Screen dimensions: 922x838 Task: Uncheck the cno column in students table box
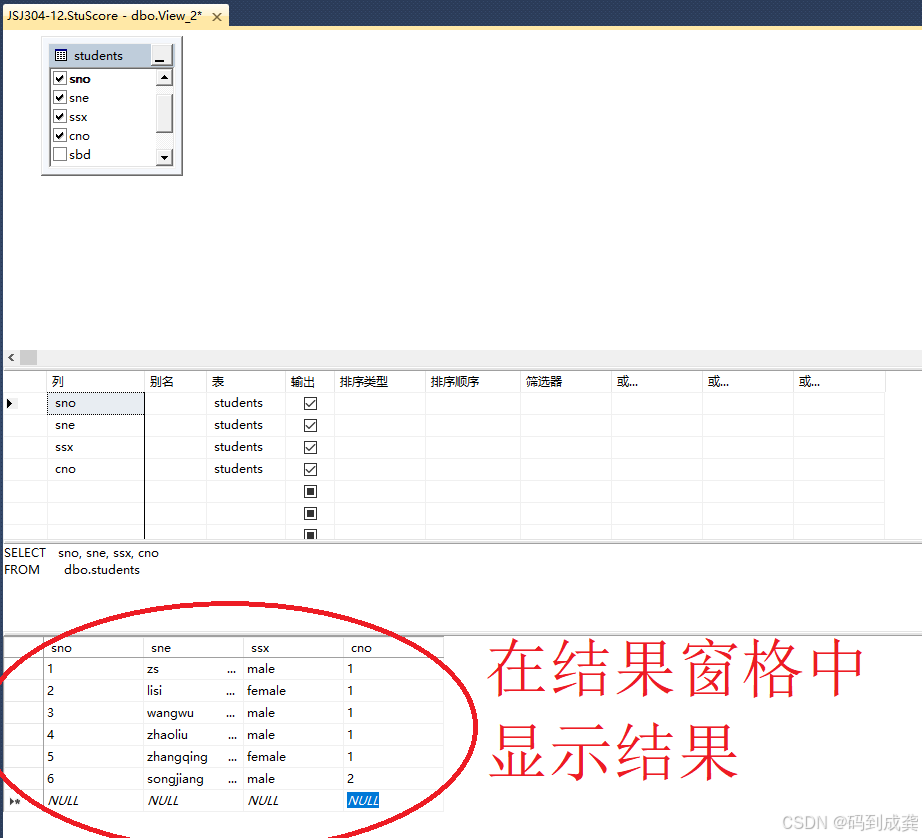60,136
